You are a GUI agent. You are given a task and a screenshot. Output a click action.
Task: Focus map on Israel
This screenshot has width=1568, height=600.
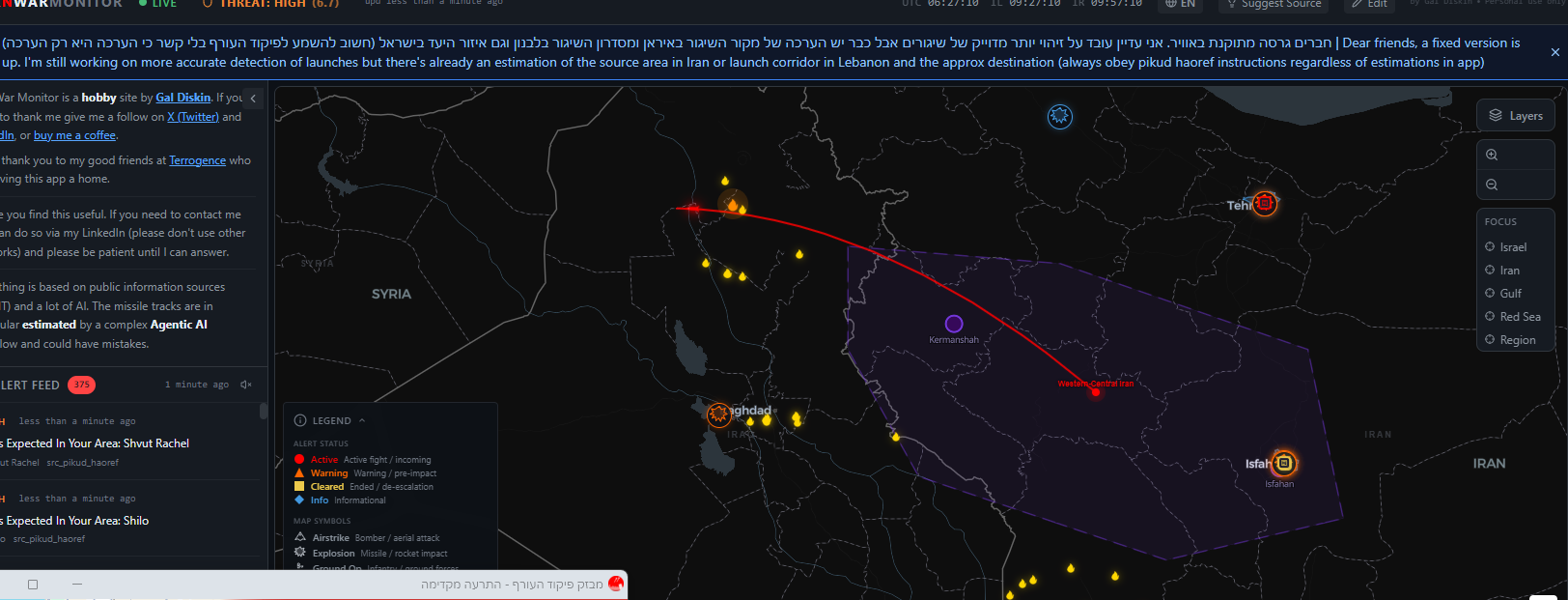(x=1512, y=247)
